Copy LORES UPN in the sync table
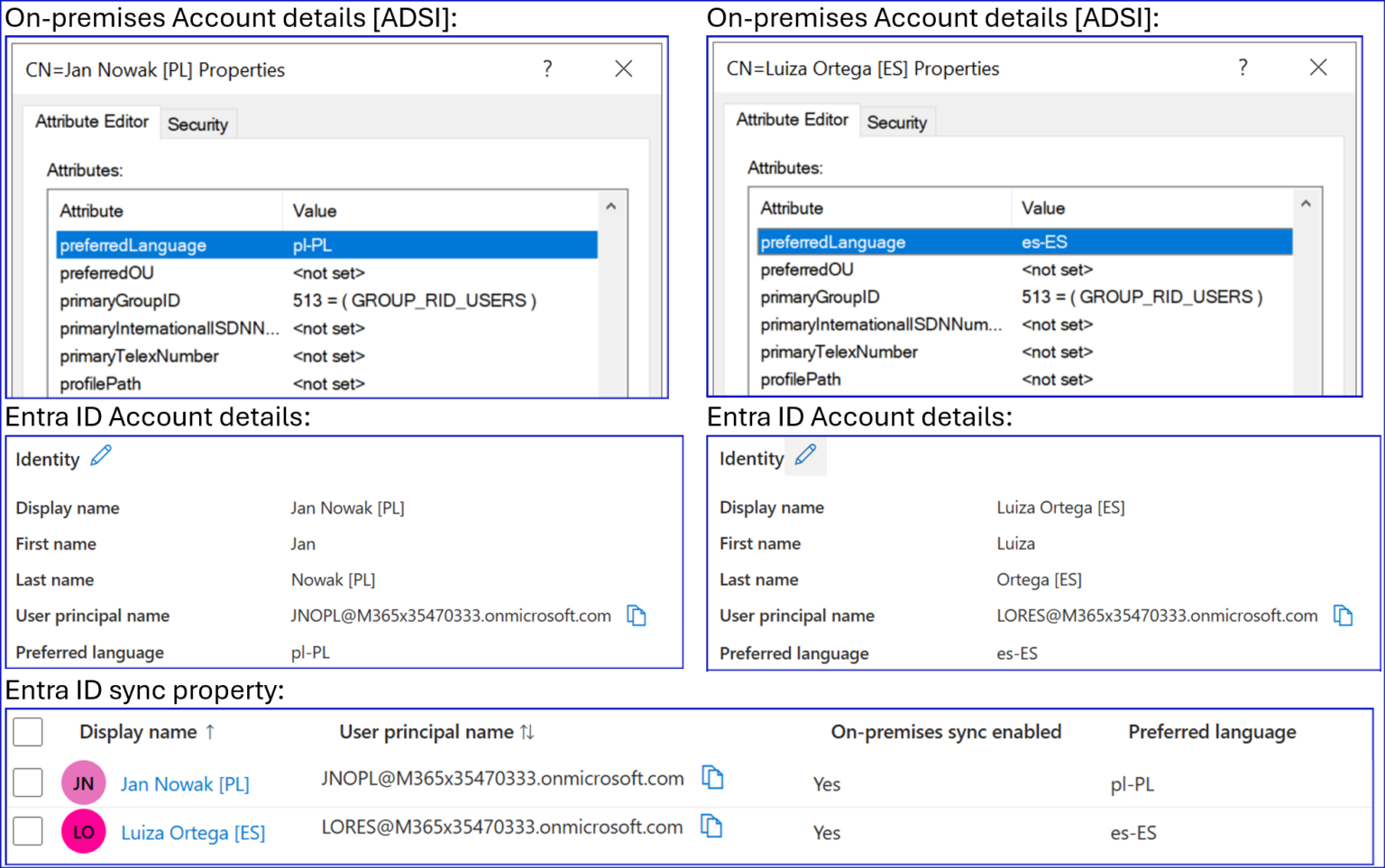Viewport: 1385px width, 868px height. [x=713, y=827]
